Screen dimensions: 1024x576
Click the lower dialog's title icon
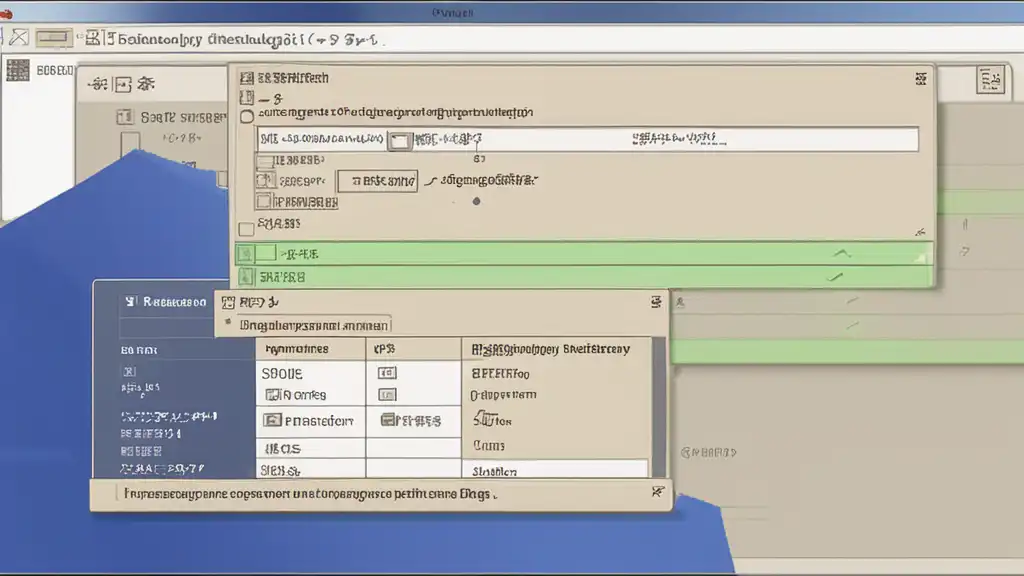coord(228,302)
